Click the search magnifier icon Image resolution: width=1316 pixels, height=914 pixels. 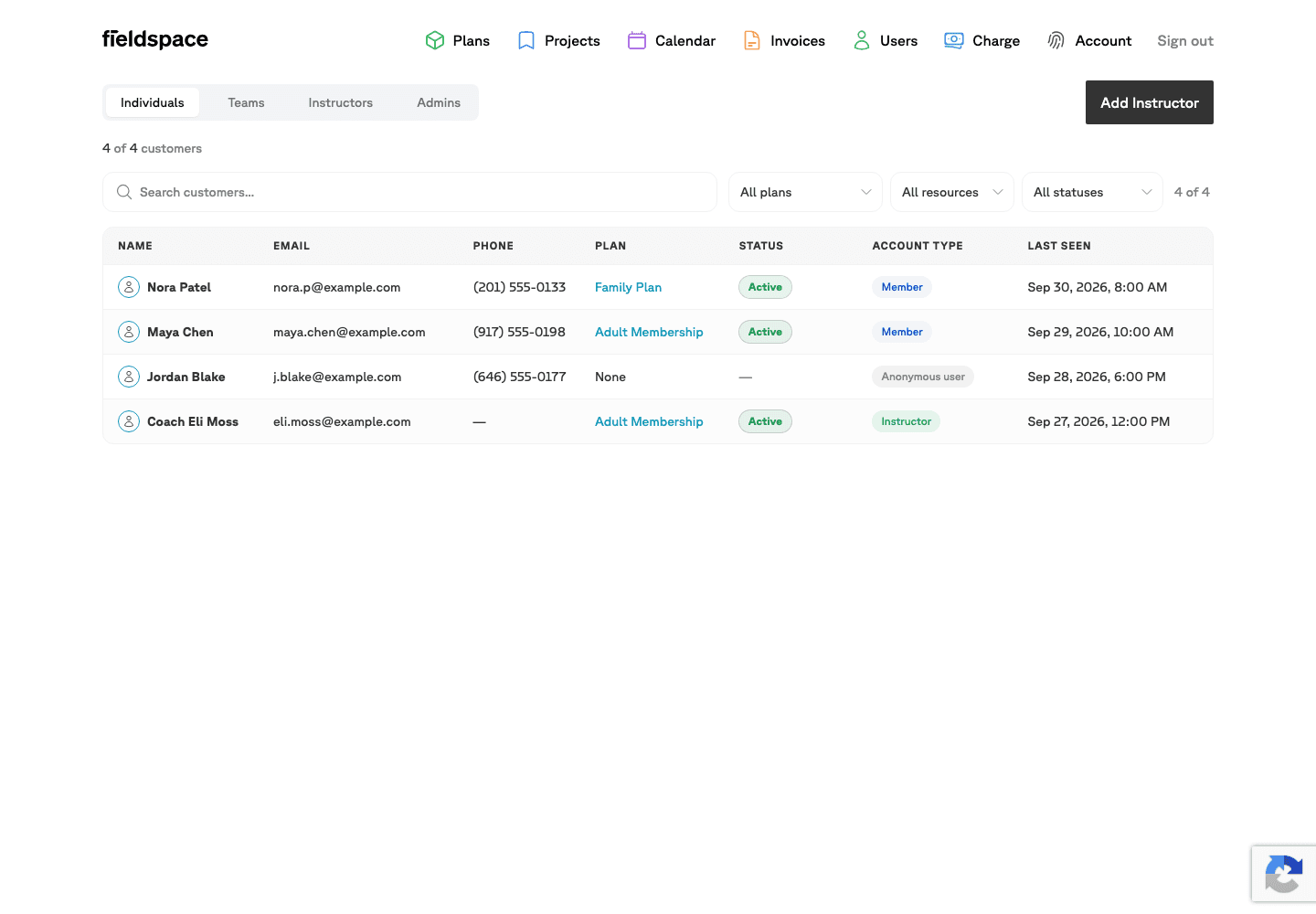pyautogui.click(x=124, y=192)
